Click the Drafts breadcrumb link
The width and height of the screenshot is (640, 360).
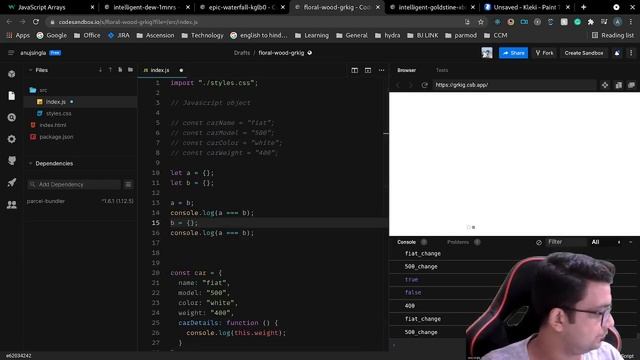[x=242, y=53]
